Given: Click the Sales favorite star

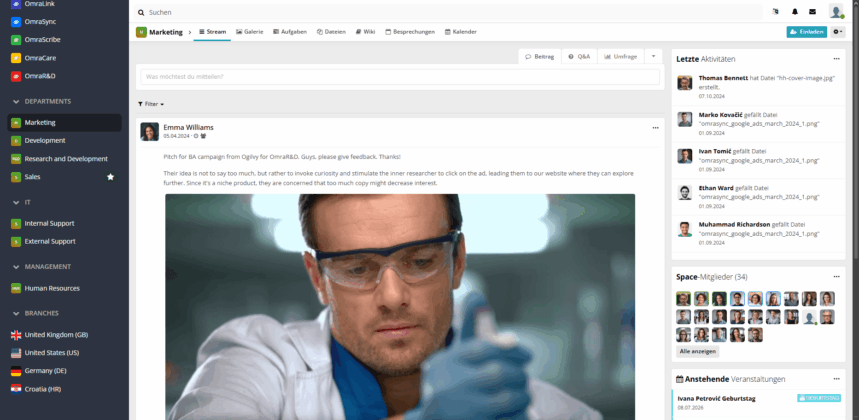Looking at the screenshot, I should (x=111, y=177).
